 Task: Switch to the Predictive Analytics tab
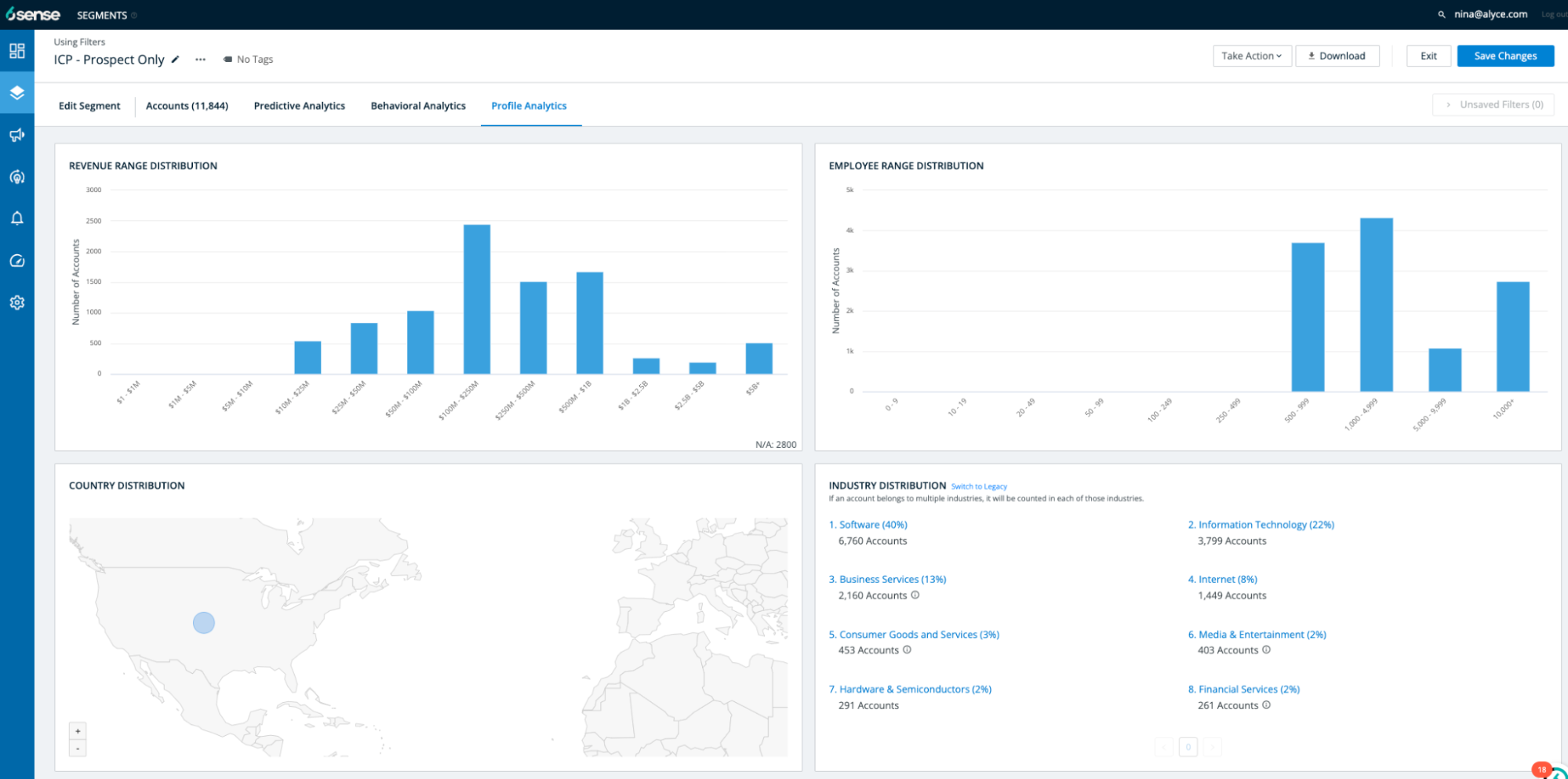coord(299,105)
